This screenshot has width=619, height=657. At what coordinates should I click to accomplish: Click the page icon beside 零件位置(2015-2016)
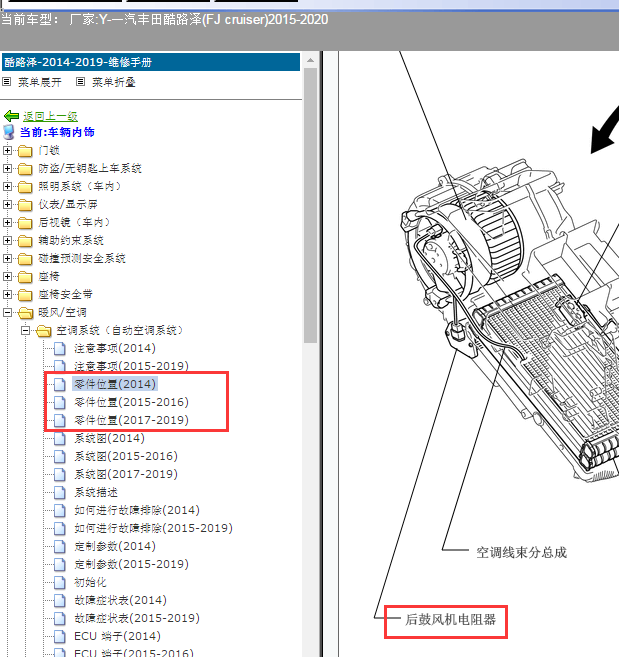click(60, 402)
